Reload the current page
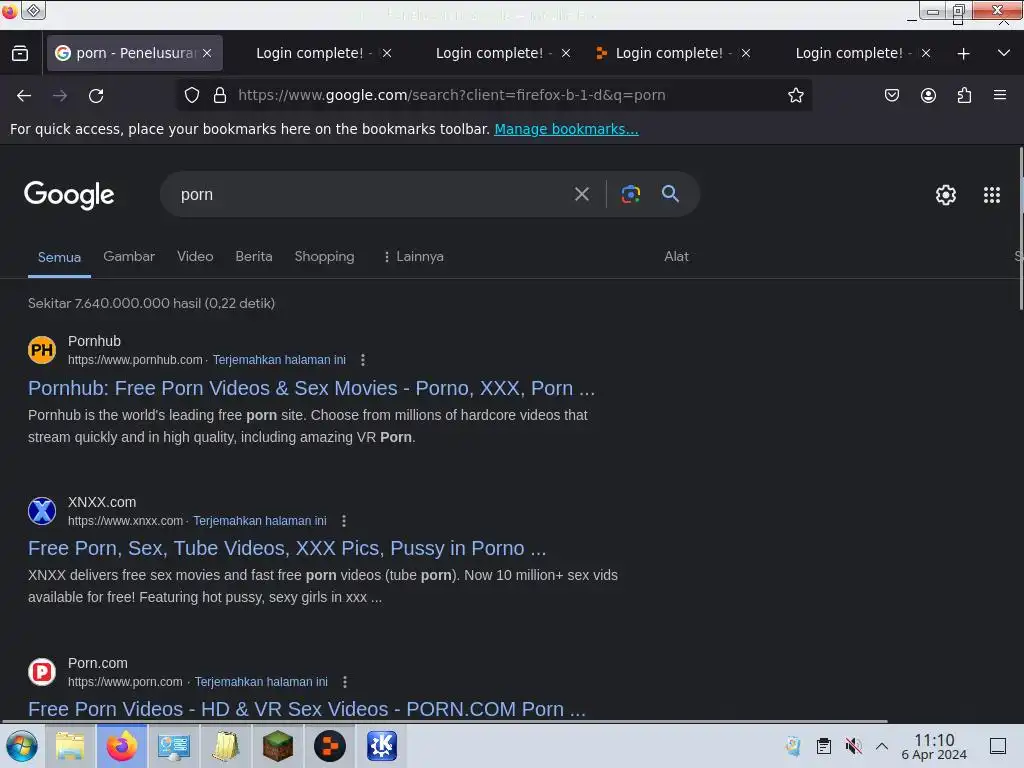 pyautogui.click(x=96, y=96)
